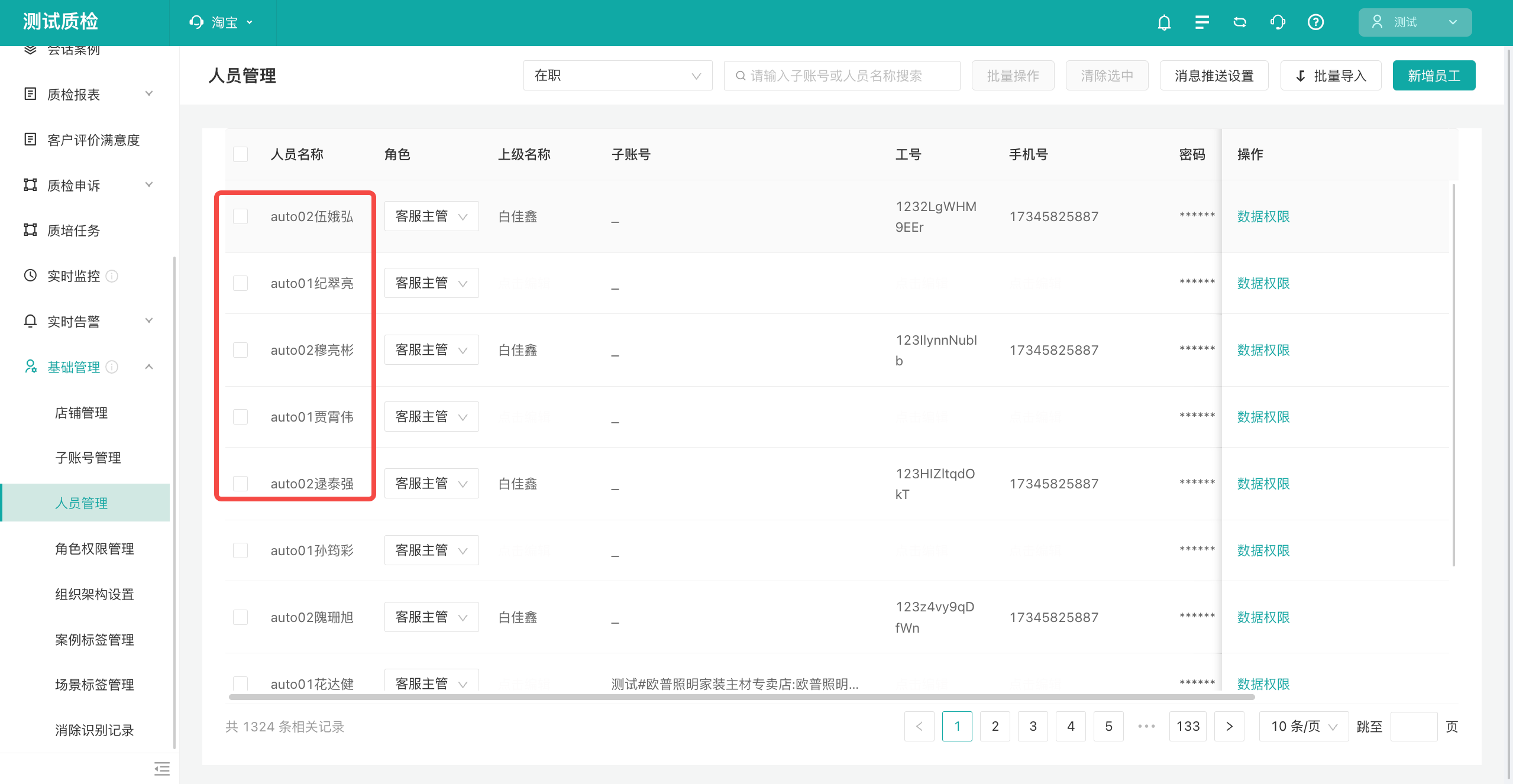The height and width of the screenshot is (784, 1513).
Task: Click the task list icon in header
Action: [x=1202, y=22]
